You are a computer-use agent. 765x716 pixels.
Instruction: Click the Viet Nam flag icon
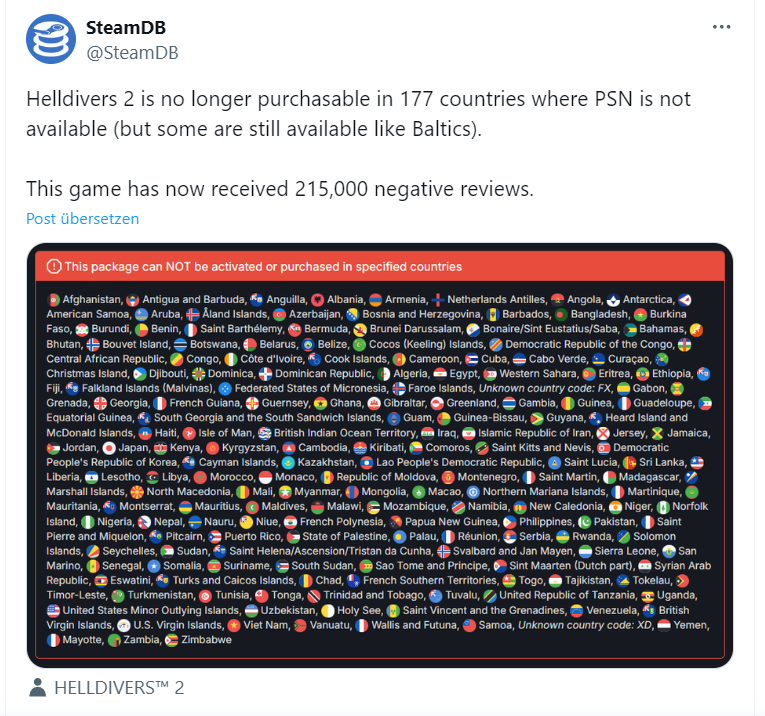(x=233, y=625)
